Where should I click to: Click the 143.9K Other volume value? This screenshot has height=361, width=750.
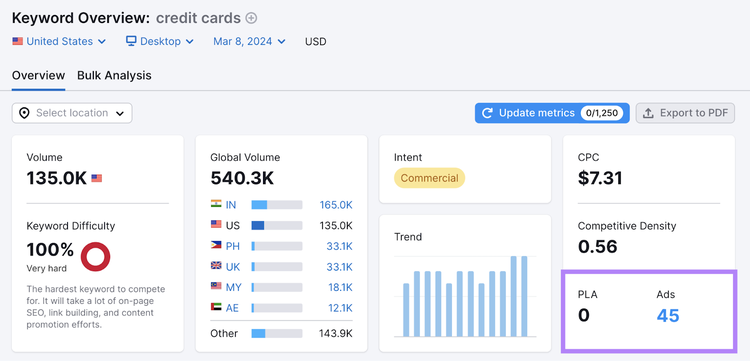[x=336, y=333]
